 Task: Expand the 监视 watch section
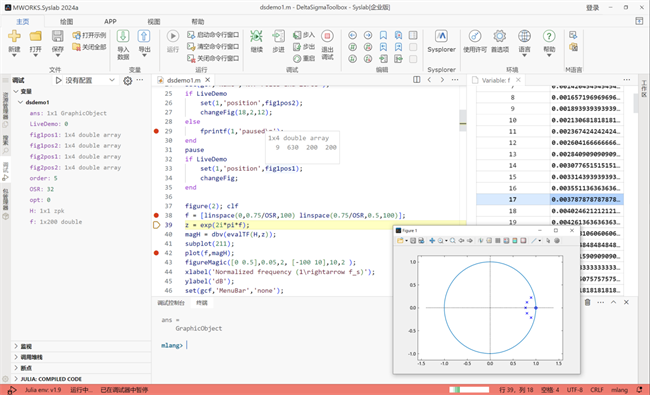tap(16, 346)
